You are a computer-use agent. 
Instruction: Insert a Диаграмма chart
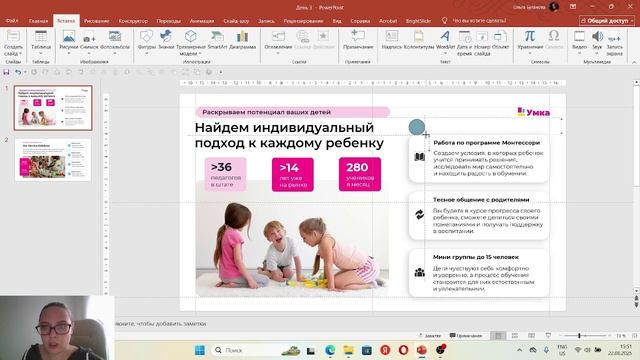coord(242,41)
